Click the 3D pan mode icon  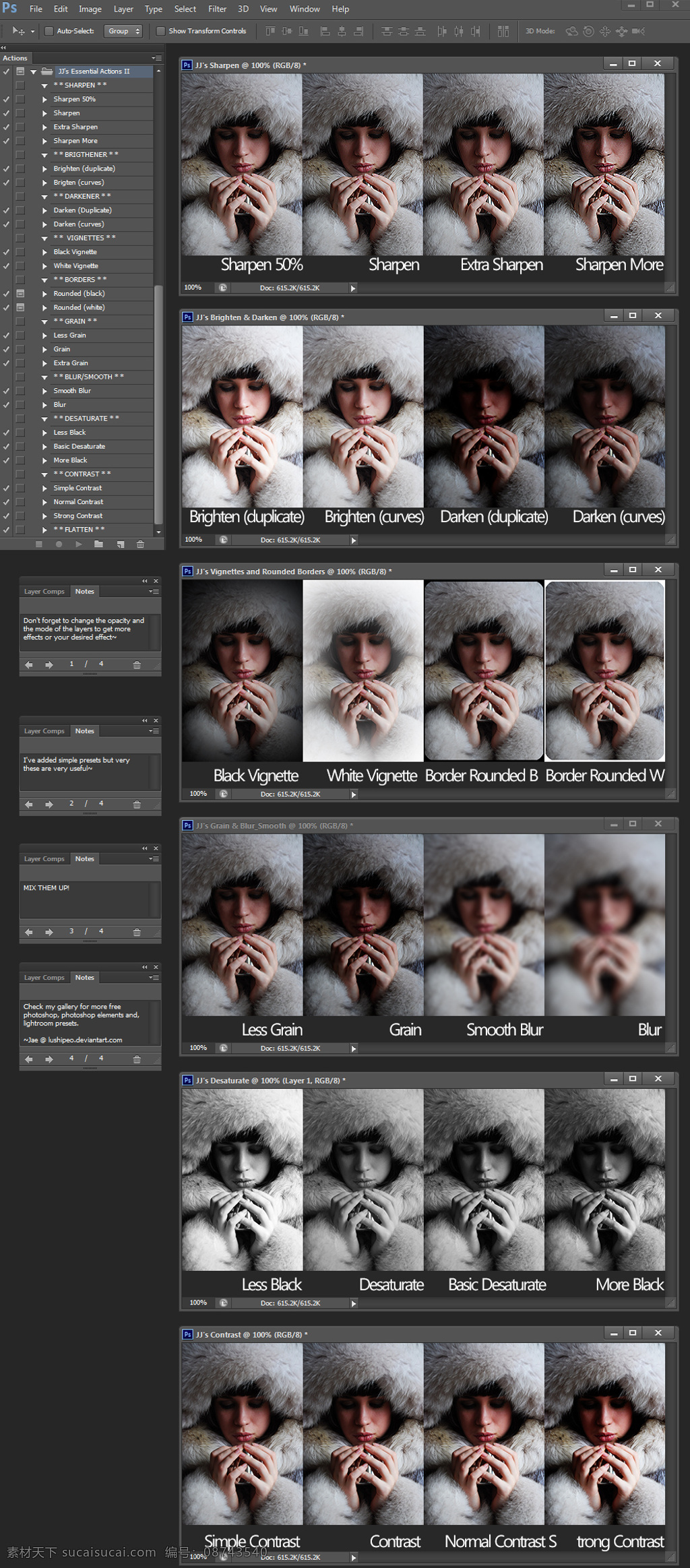pyautogui.click(x=604, y=31)
